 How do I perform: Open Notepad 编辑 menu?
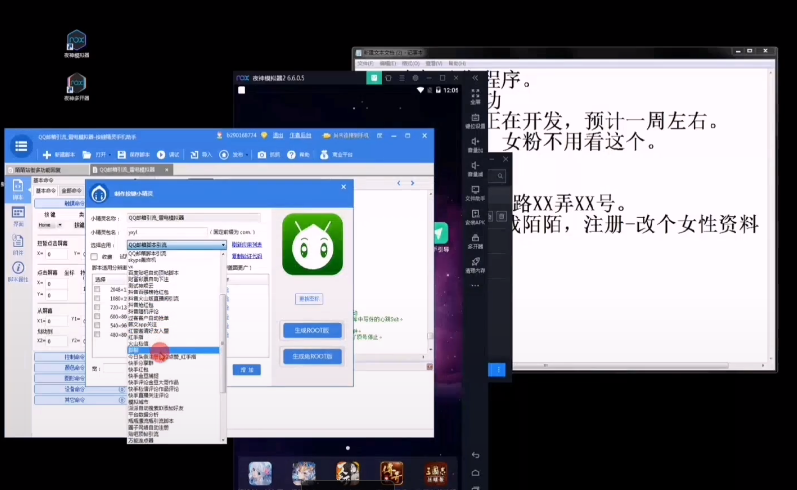[387, 64]
